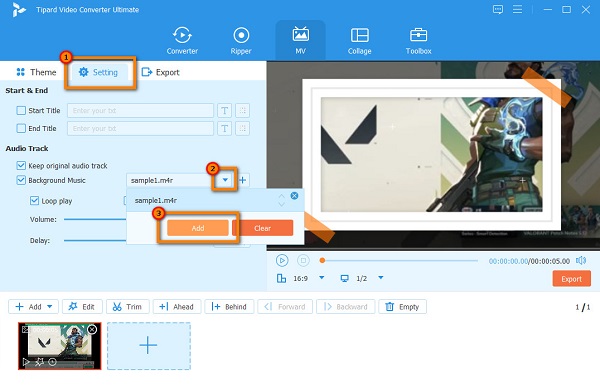Image resolution: width=600 pixels, height=388 pixels.
Task: Click the plus icon beside background music
Action: pos(243,180)
